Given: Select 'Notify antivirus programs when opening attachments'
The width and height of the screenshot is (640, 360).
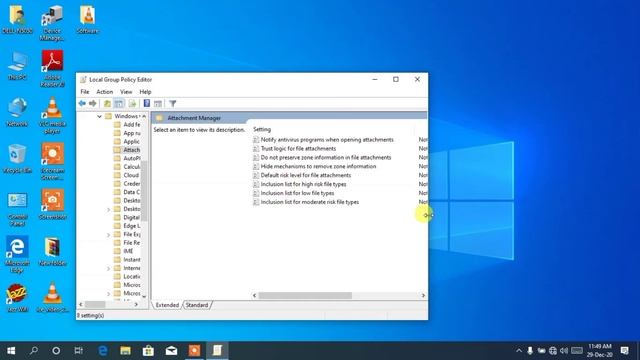Looking at the screenshot, I should tap(327, 140).
